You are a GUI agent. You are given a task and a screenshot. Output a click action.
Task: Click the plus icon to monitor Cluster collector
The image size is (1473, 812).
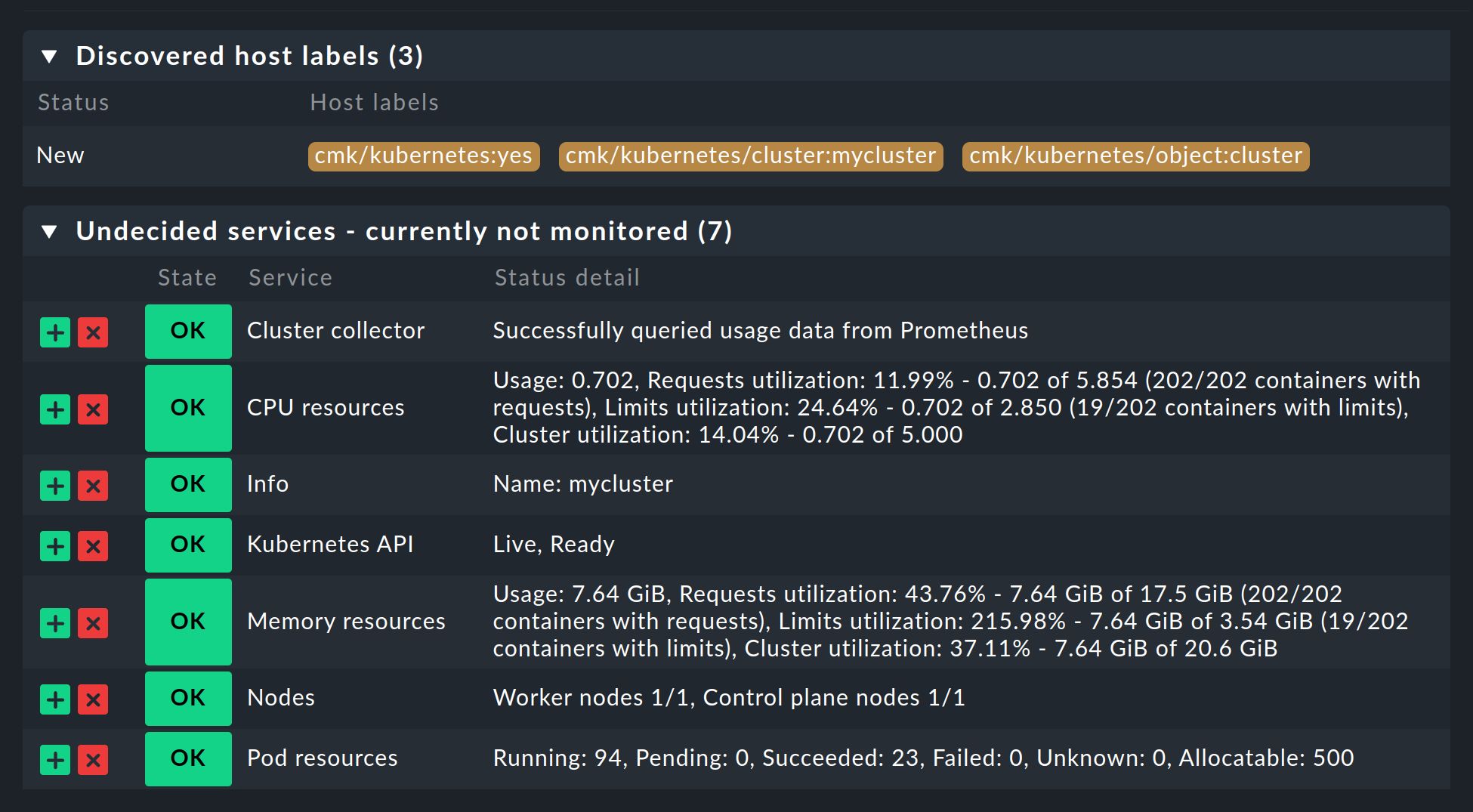tap(55, 332)
